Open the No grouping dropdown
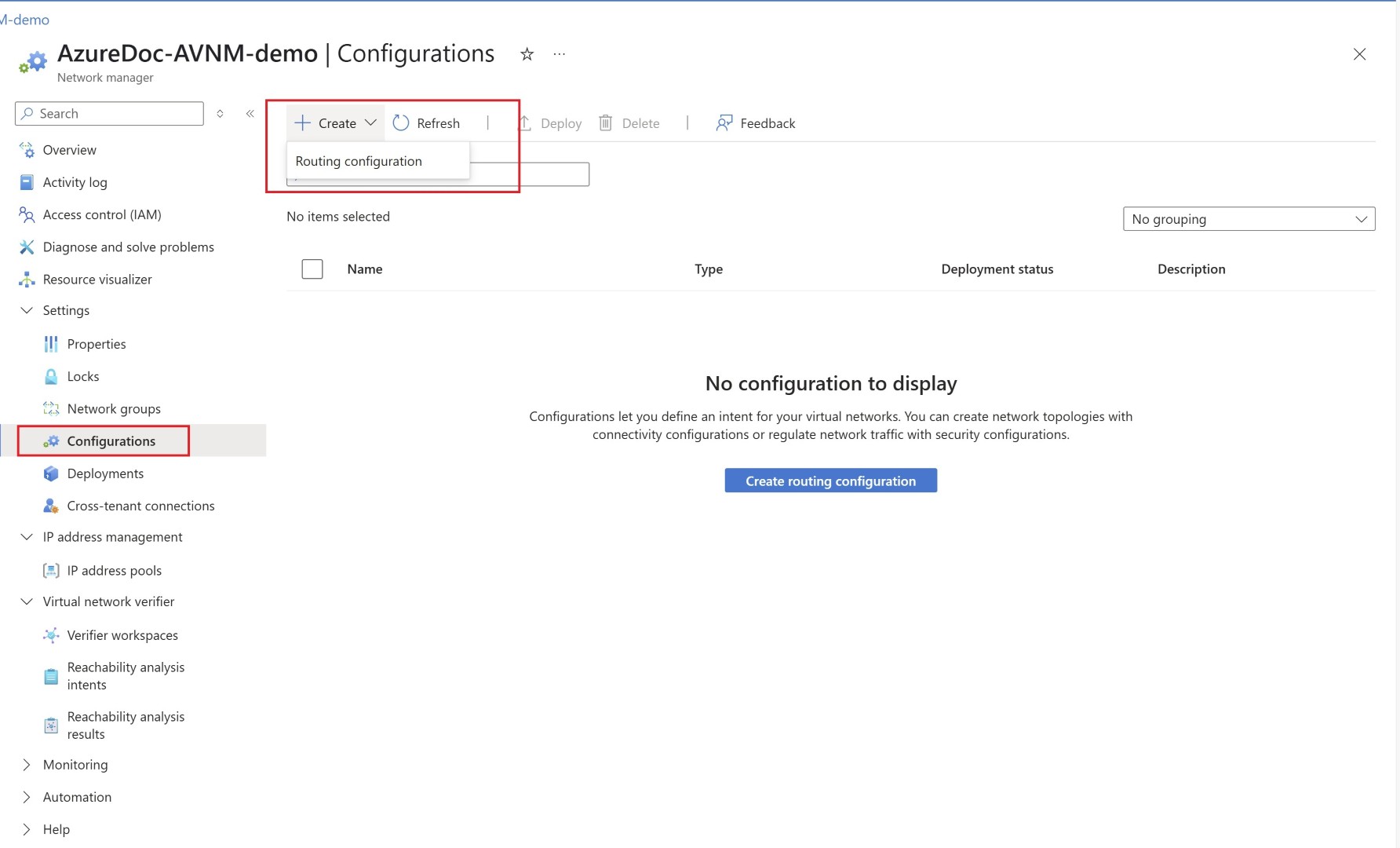 (1249, 219)
